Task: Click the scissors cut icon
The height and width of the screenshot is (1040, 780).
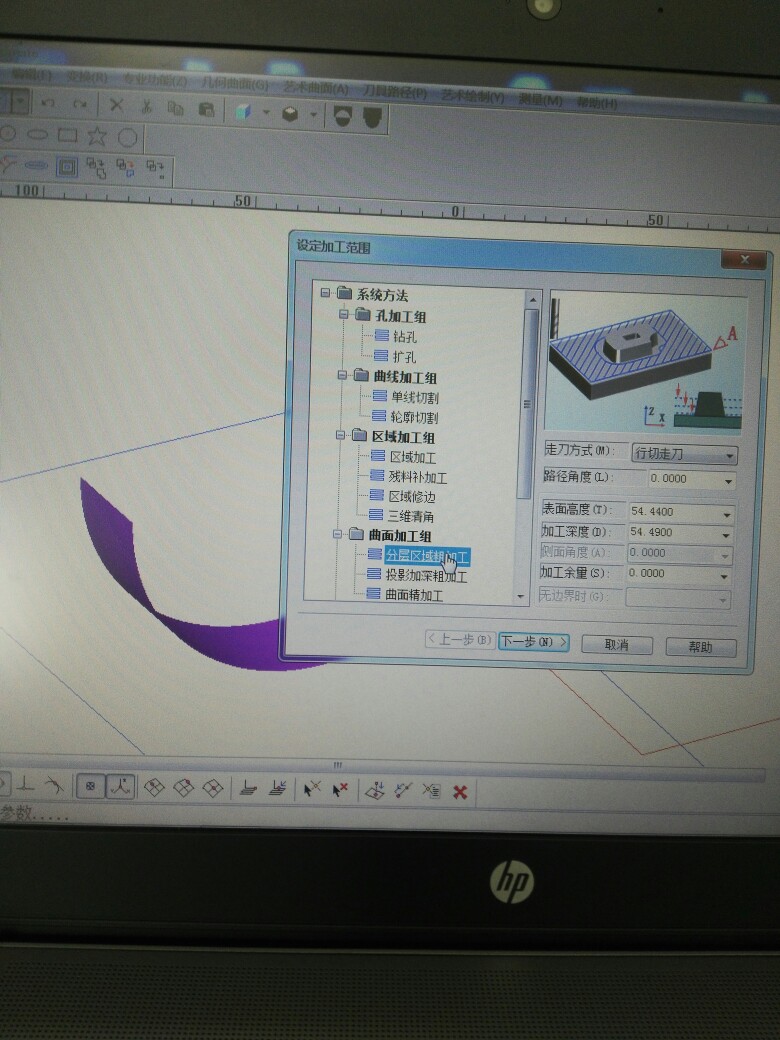Action: pos(147,106)
